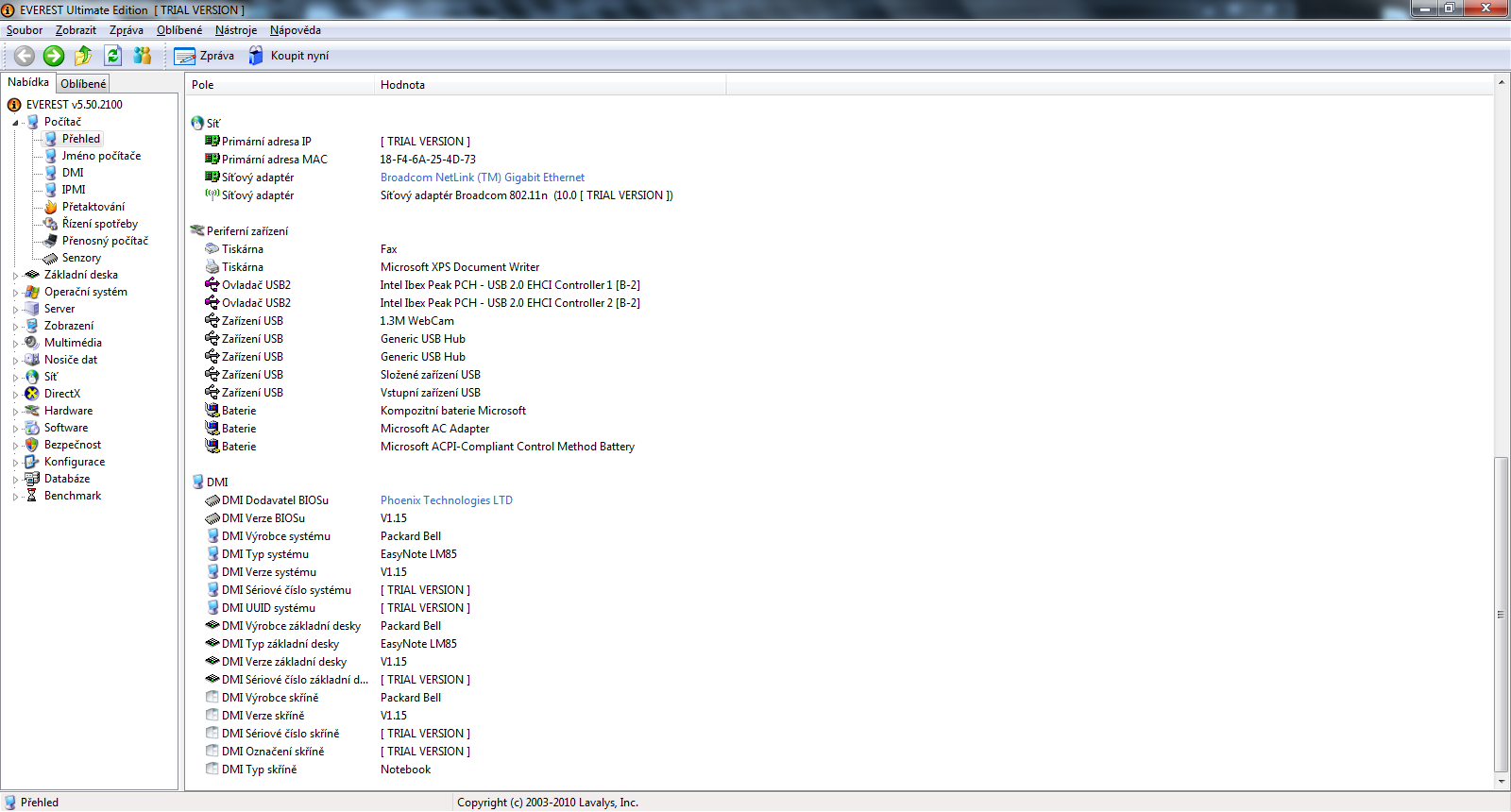Click the Refresh toolbar icon
Image resolution: width=1511 pixels, height=812 pixels.
coord(113,56)
